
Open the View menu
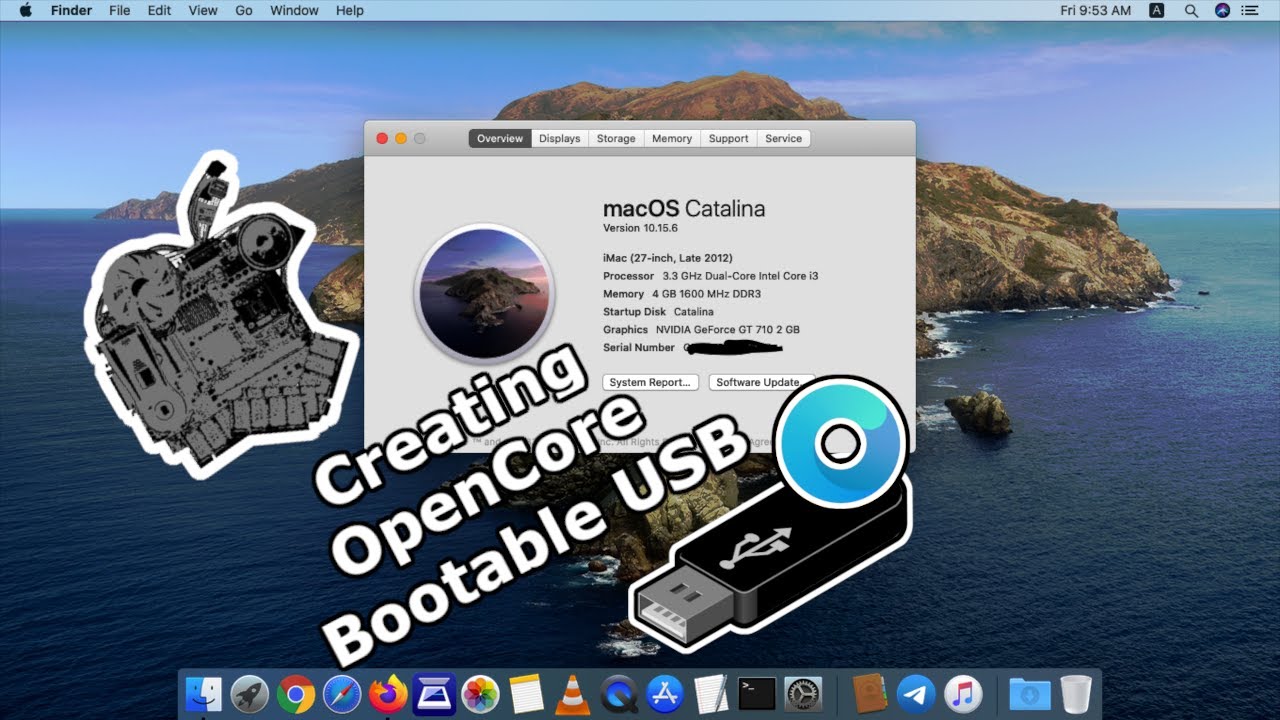pos(203,10)
